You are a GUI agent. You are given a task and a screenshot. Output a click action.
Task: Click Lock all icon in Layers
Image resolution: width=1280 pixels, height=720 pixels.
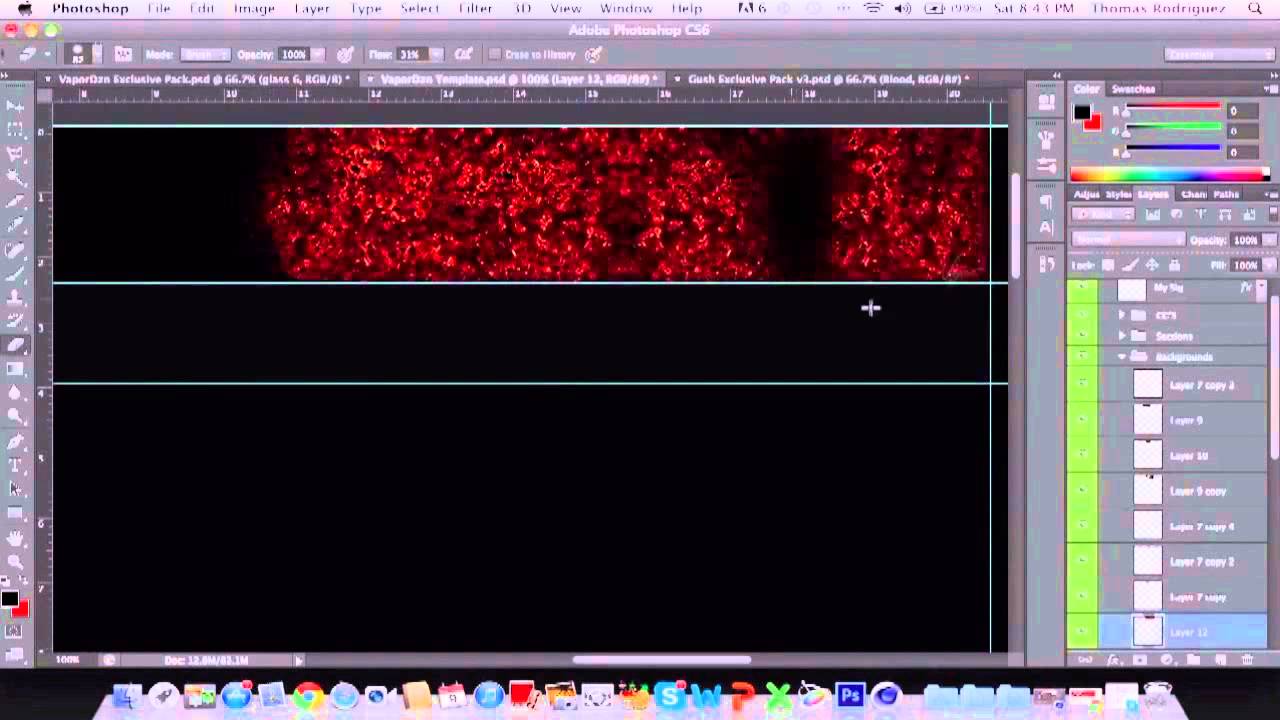coord(1174,265)
